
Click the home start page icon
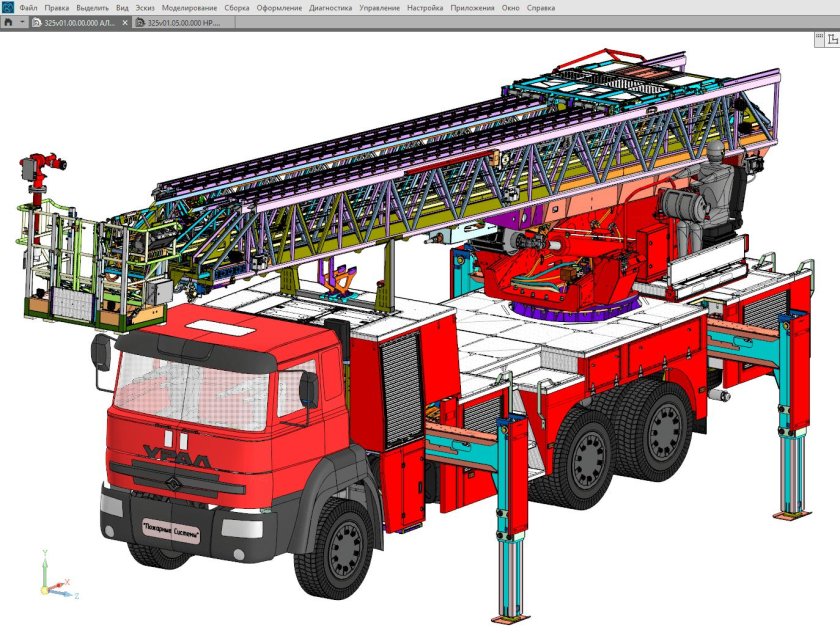[x=9, y=21]
